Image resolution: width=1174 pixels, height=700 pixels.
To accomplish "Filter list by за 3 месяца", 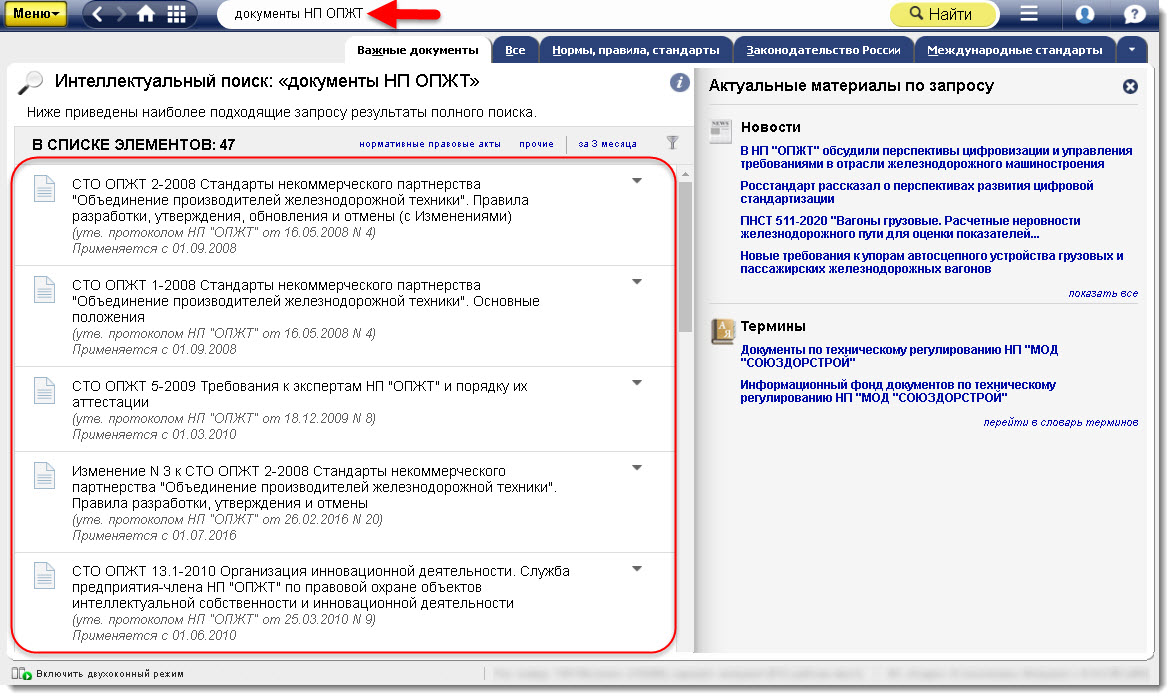I will [x=607, y=144].
